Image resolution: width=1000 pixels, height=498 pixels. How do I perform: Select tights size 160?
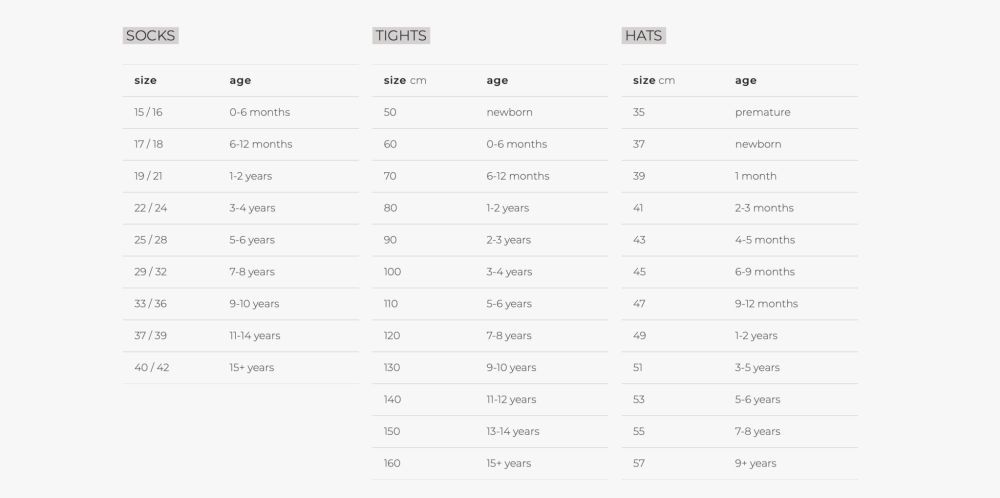point(392,464)
